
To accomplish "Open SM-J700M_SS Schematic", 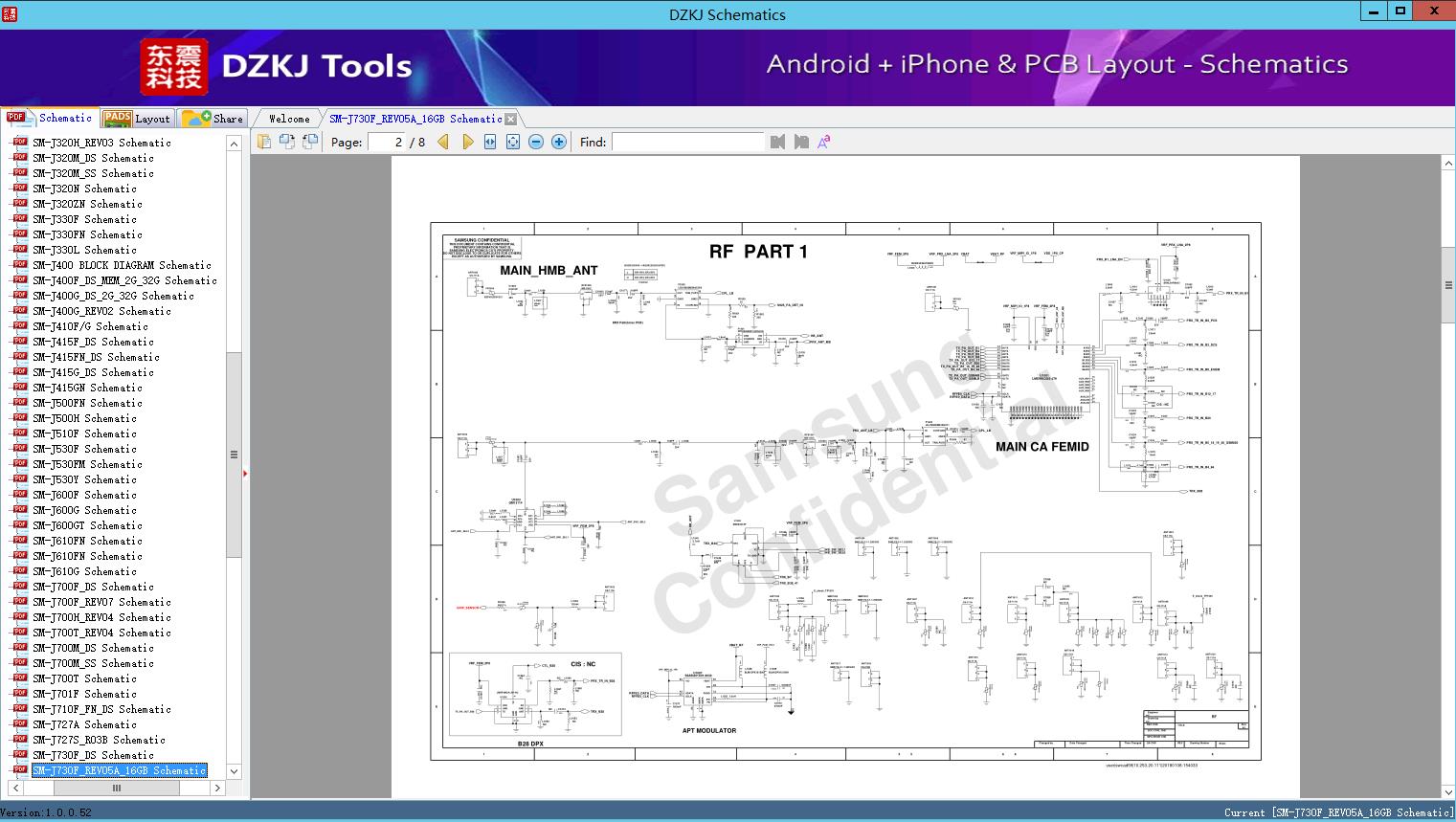I will 93,663.
